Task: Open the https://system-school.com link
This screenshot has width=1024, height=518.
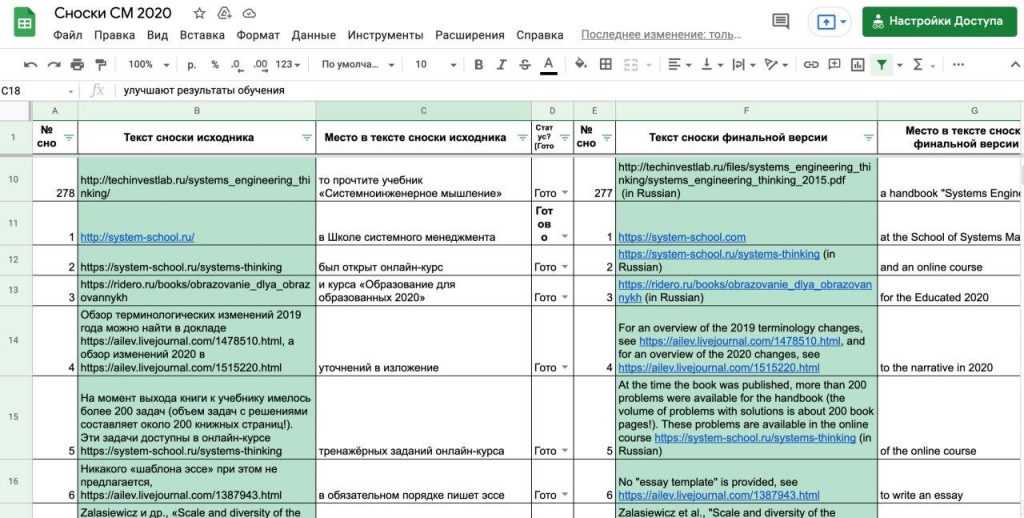Action: point(682,237)
